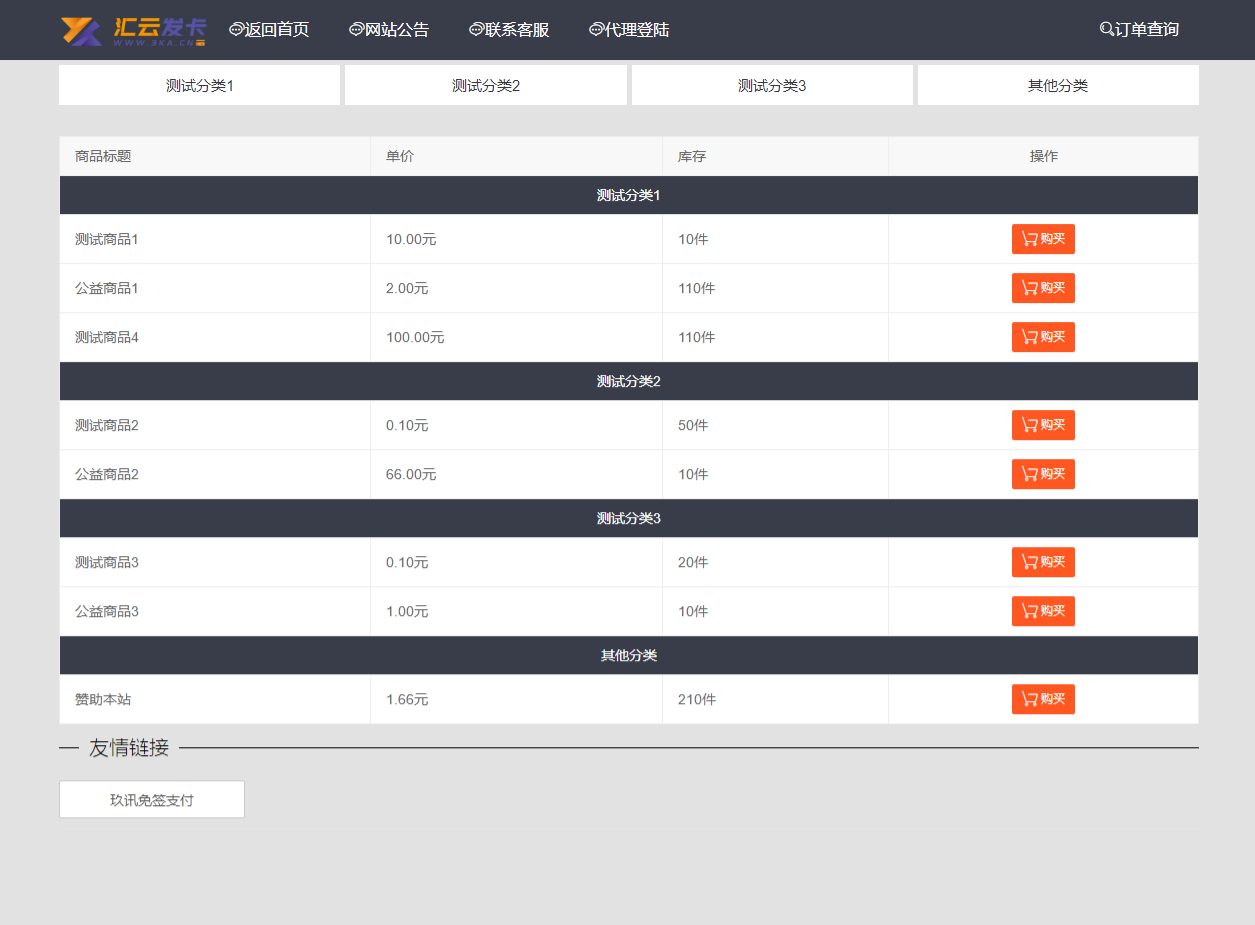This screenshot has height=925, width=1255.
Task: Select the 测试分类2 category tab
Action: click(486, 86)
